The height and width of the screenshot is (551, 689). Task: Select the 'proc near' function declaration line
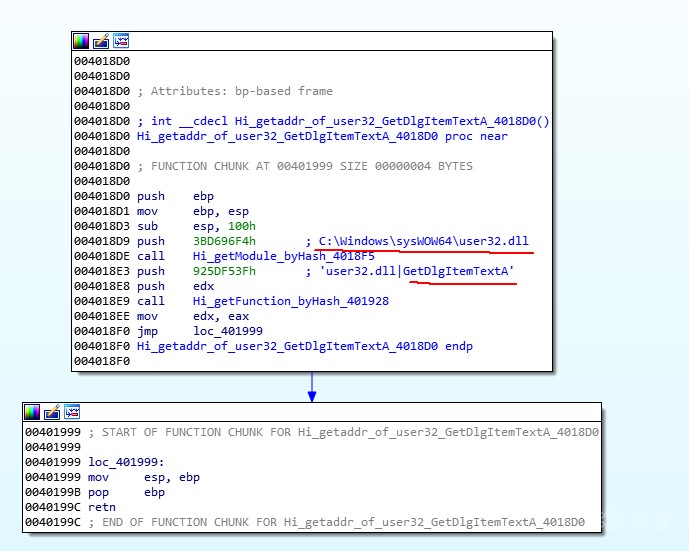[322, 136]
